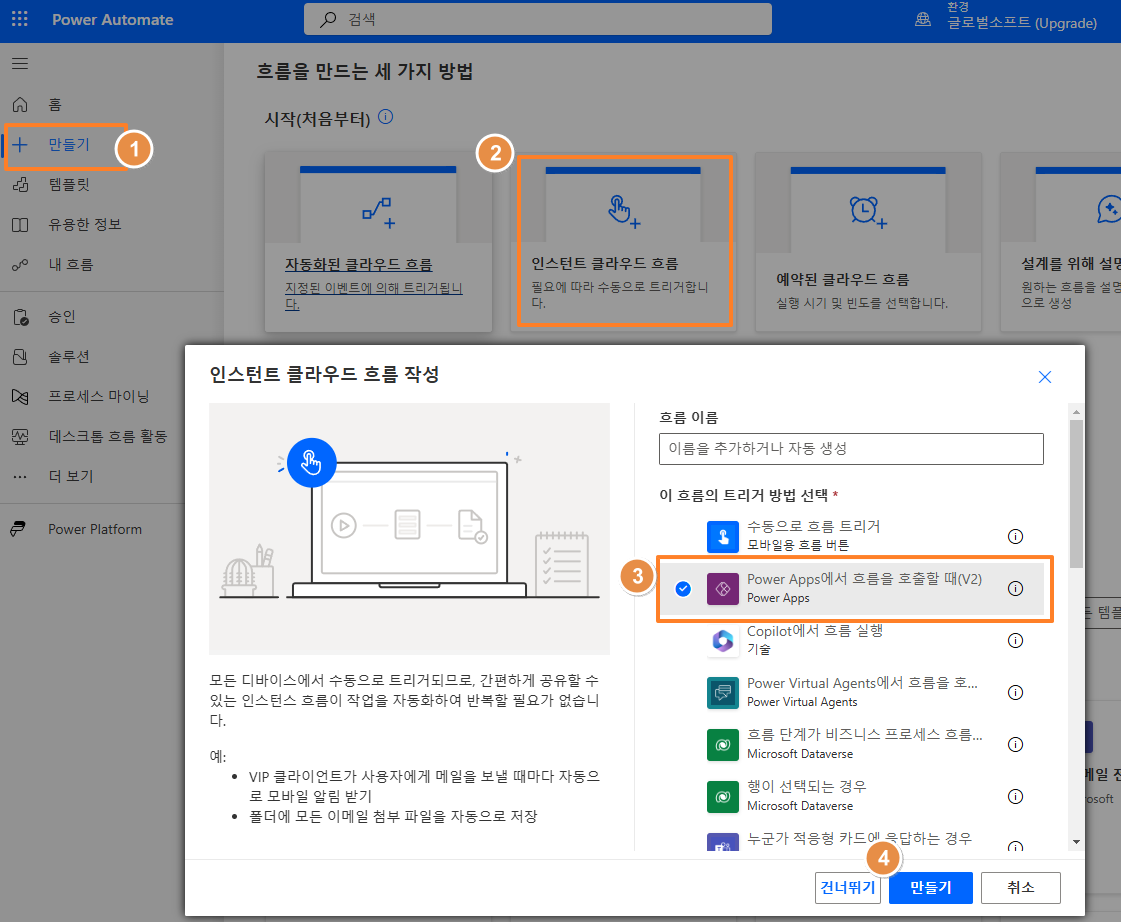
Task: Select the Copilot에서 흐름 실행 trigger
Action: [x=851, y=640]
